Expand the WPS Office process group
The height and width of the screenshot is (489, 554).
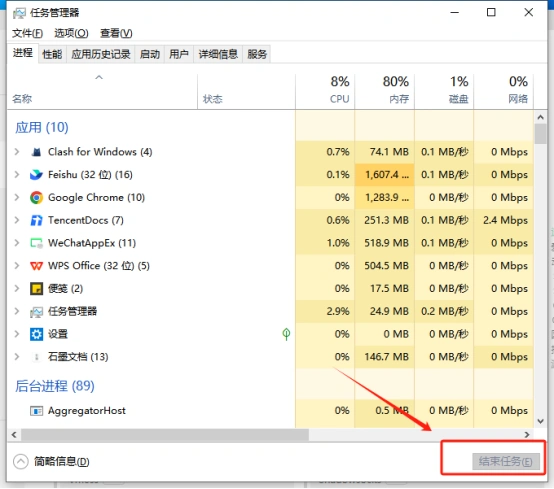click(x=17, y=266)
